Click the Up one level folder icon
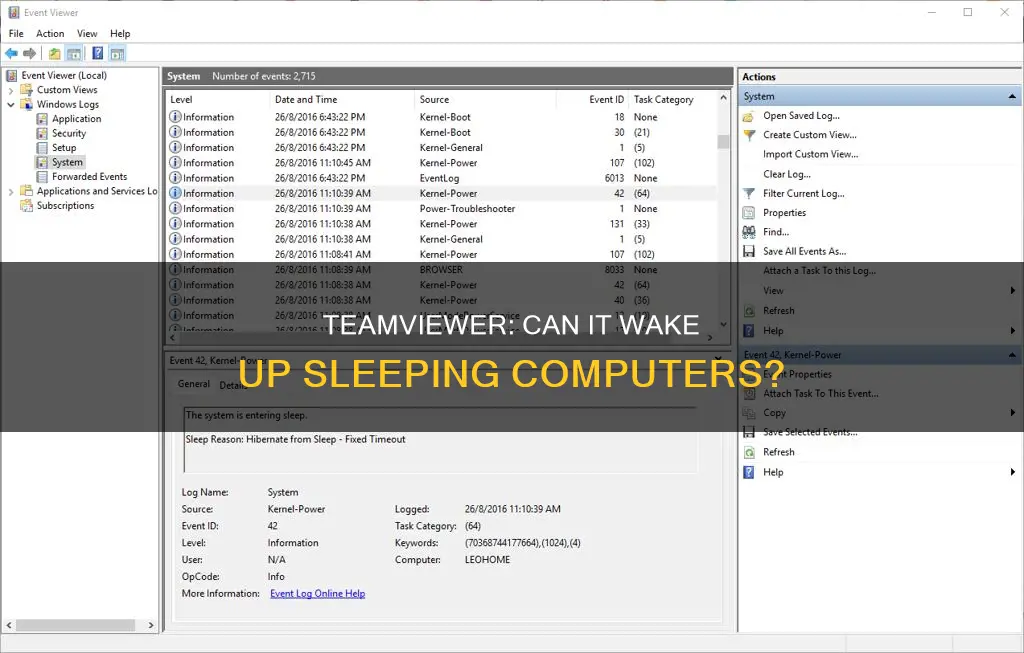Viewport: 1024px width, 653px height. tap(55, 54)
